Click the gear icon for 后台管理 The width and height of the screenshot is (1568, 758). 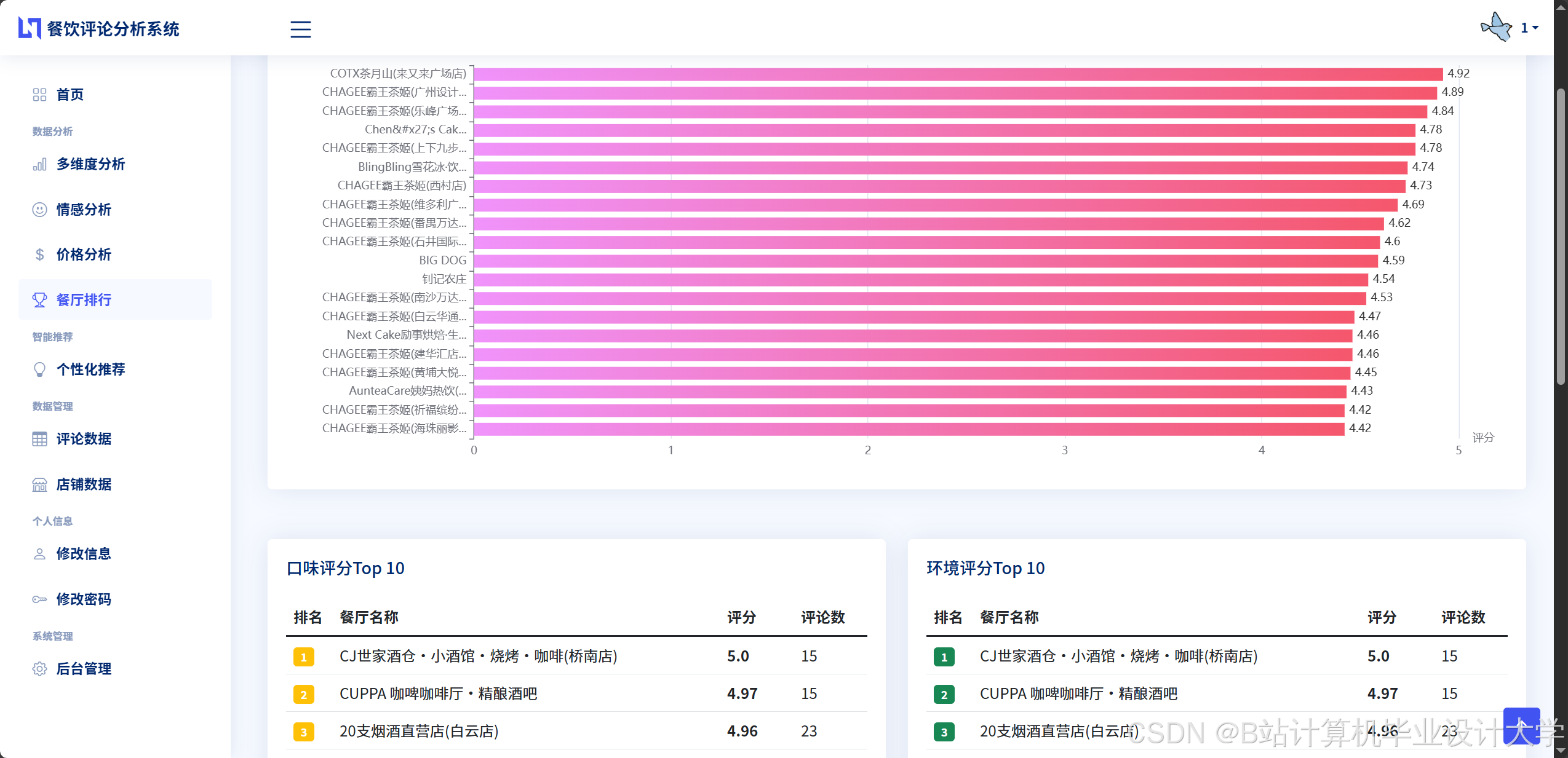coord(39,669)
